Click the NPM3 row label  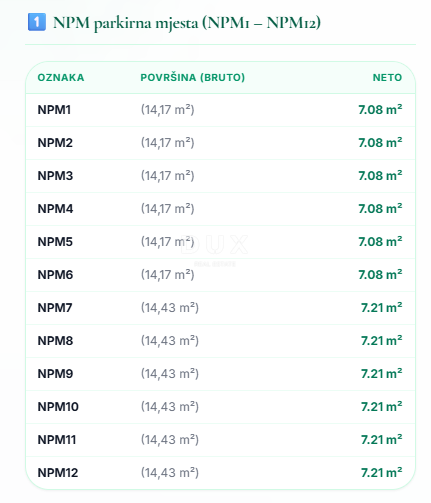coord(55,176)
